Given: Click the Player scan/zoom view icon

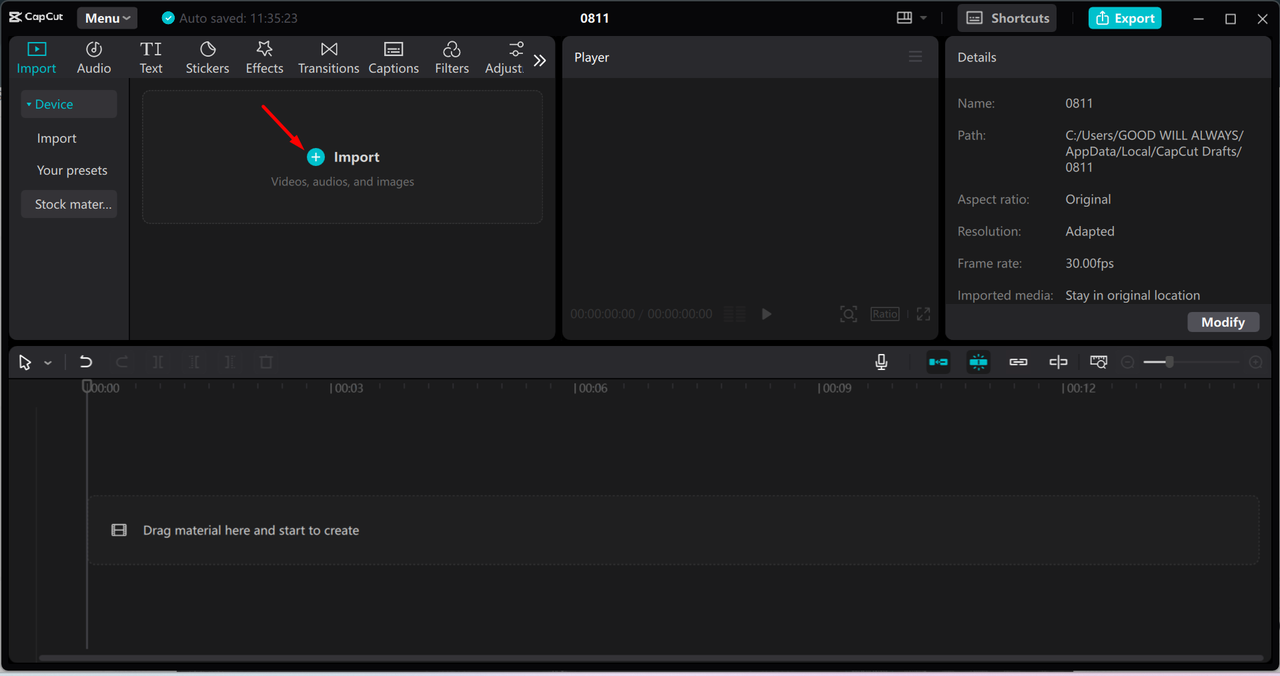Looking at the screenshot, I should [x=848, y=314].
